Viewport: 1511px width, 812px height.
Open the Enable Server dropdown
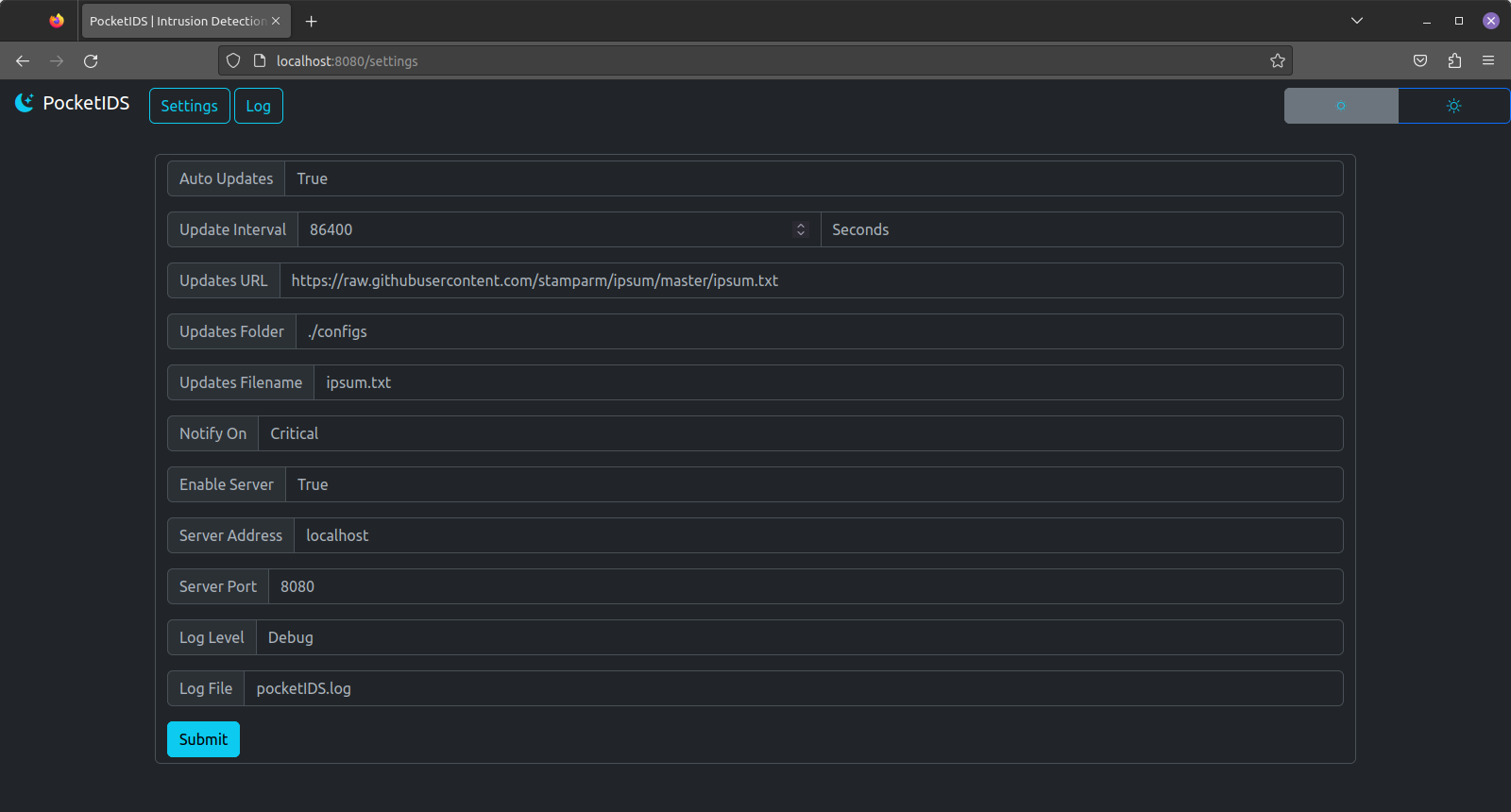(814, 484)
